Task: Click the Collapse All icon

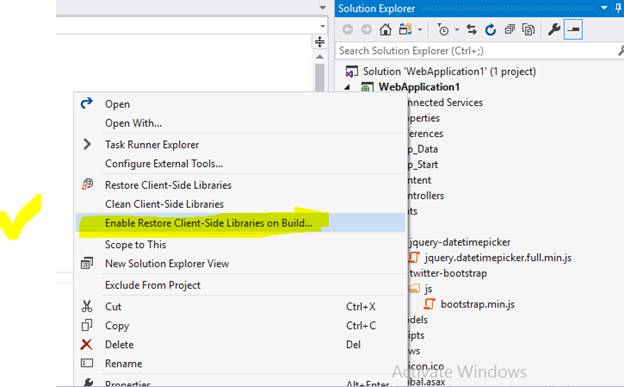Action: coord(509,29)
